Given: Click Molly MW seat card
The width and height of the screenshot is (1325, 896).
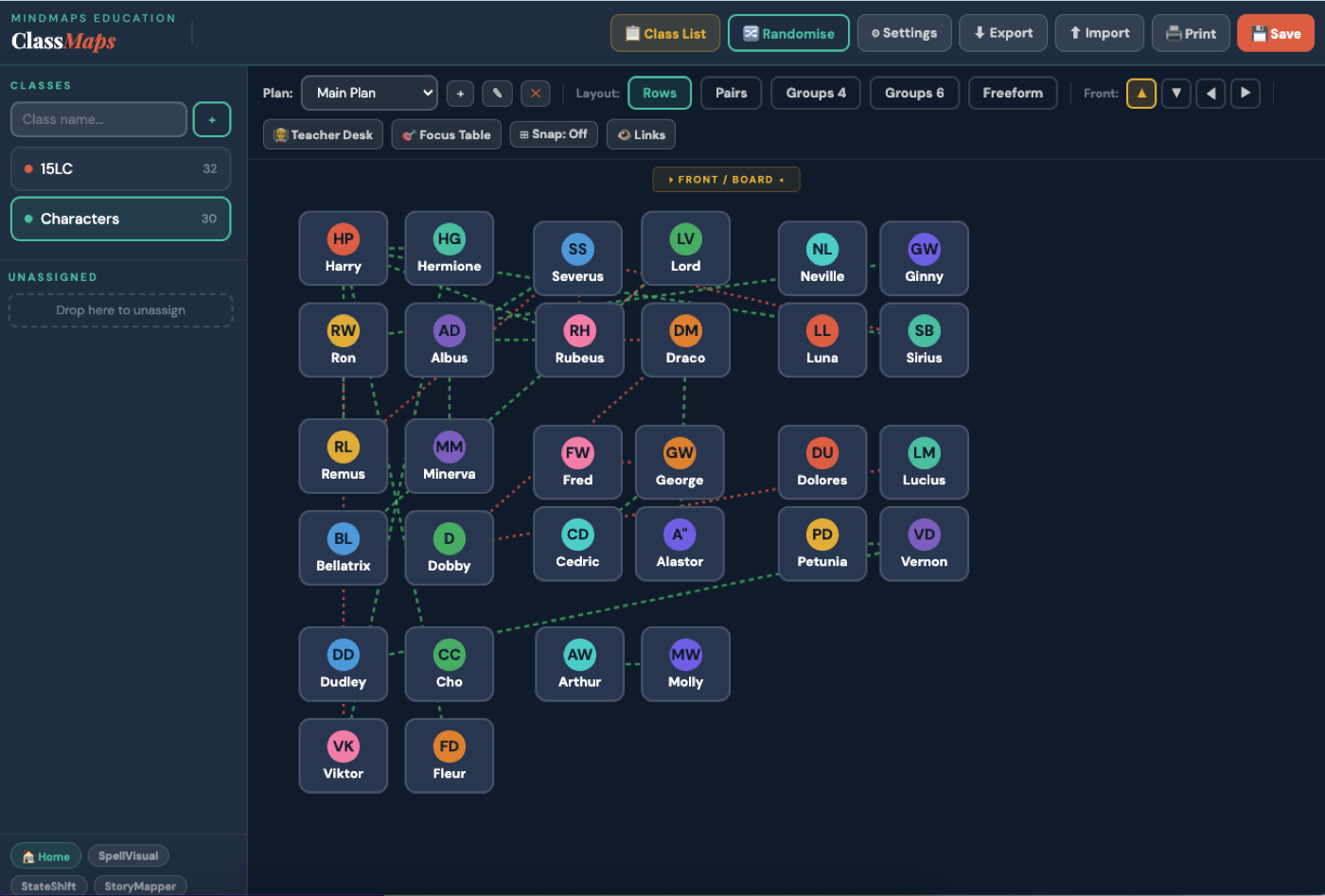Looking at the screenshot, I should 685,664.
